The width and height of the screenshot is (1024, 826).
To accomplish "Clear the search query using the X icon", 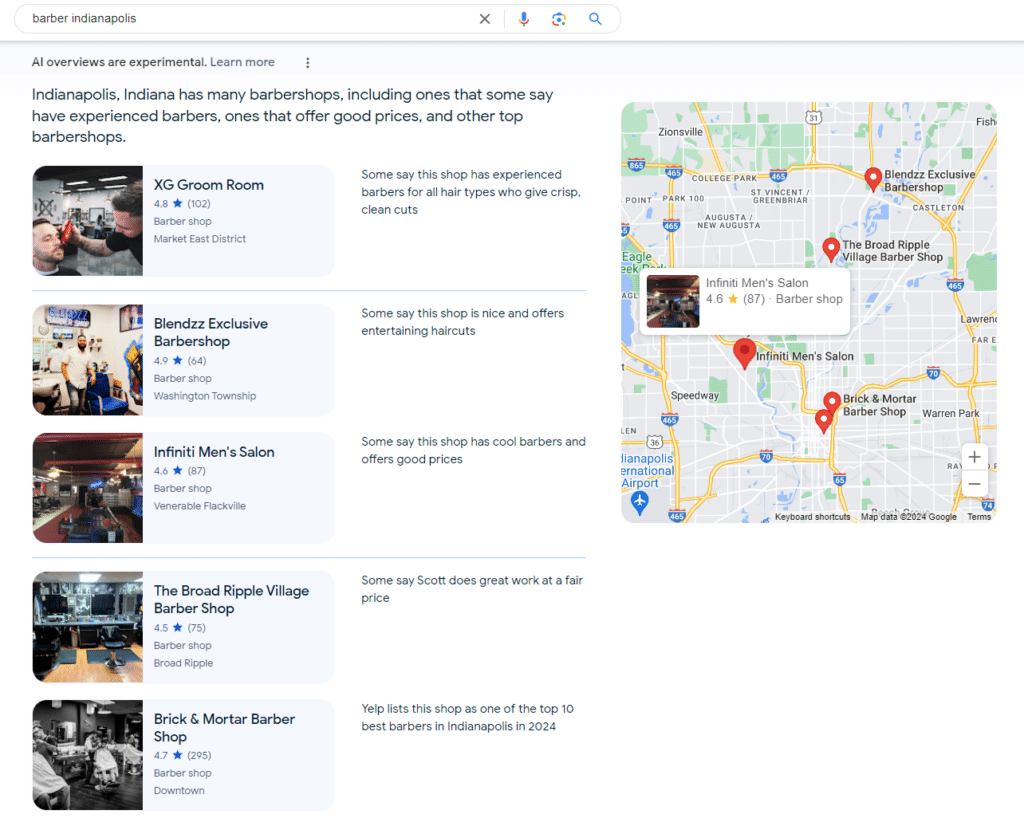I will click(x=485, y=18).
